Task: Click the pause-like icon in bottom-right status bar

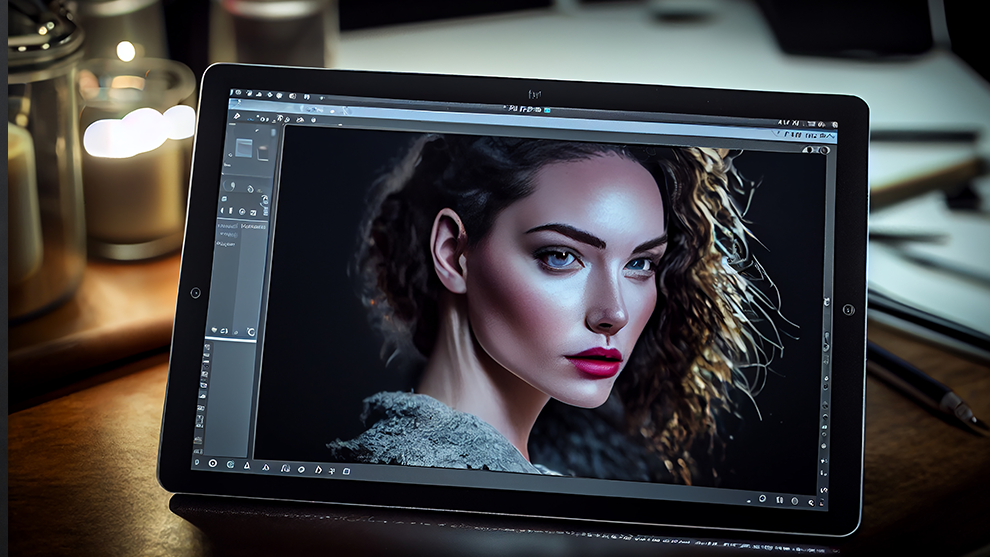Action: pos(780,500)
